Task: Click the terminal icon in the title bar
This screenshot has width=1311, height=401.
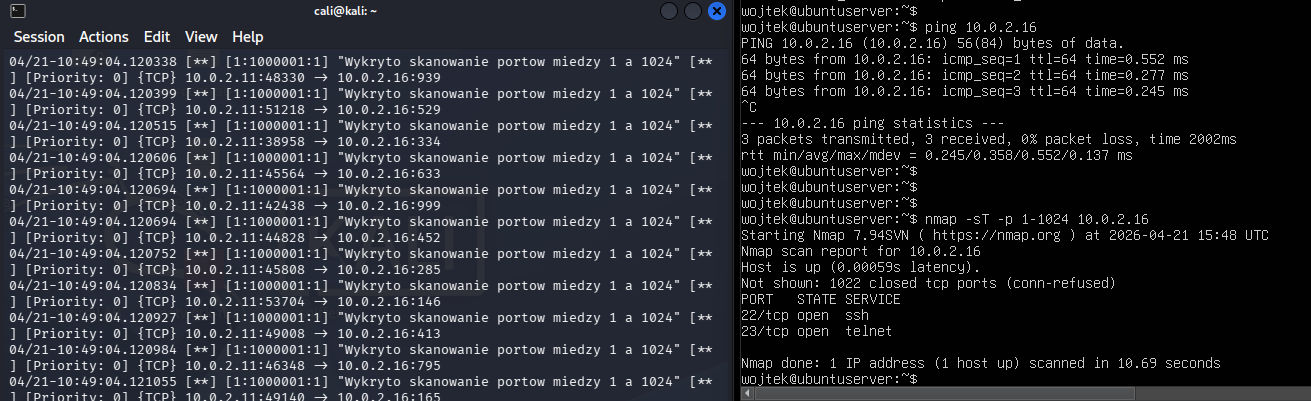Action: [17, 11]
